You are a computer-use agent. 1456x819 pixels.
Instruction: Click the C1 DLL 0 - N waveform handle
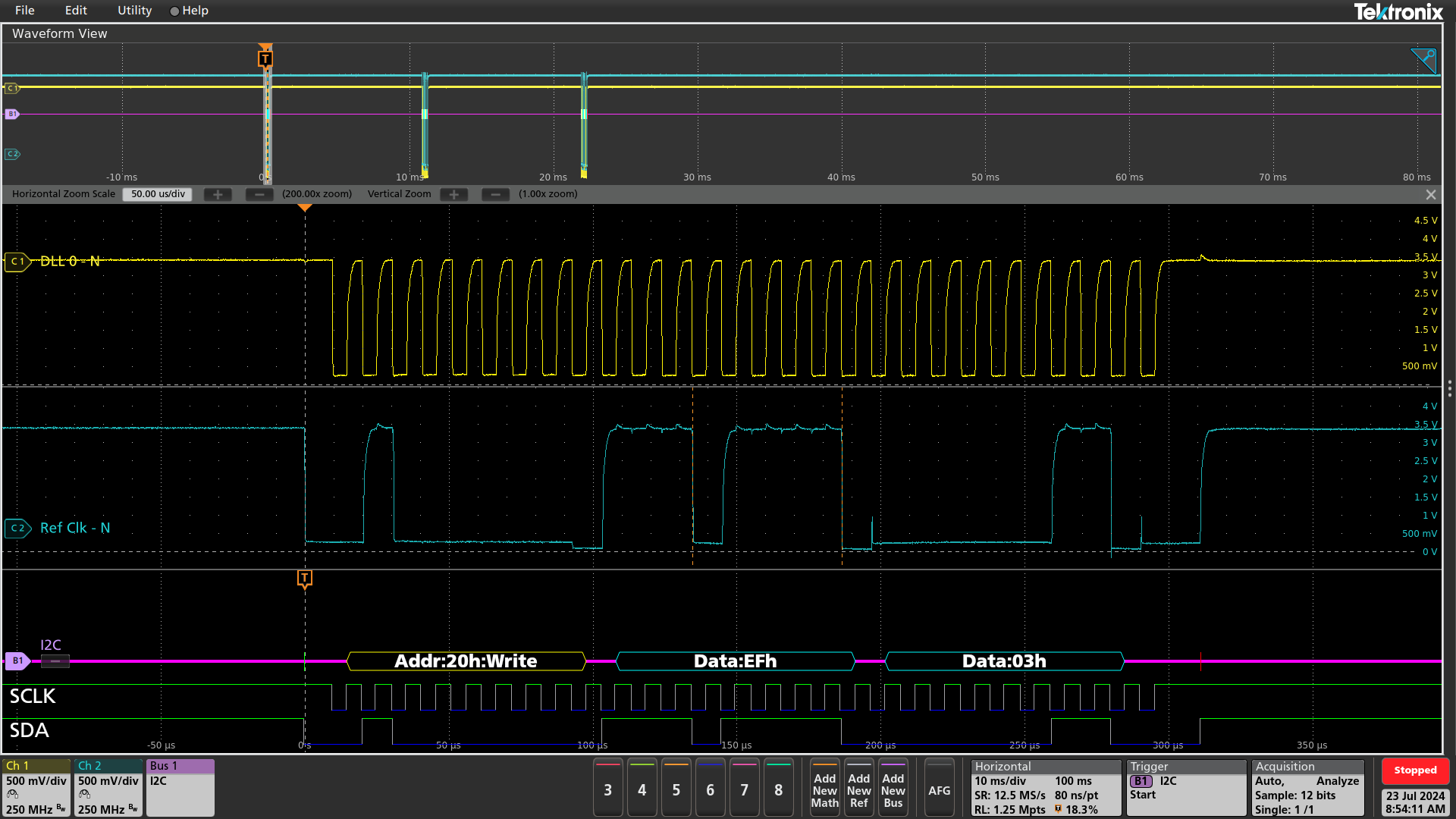[17, 262]
